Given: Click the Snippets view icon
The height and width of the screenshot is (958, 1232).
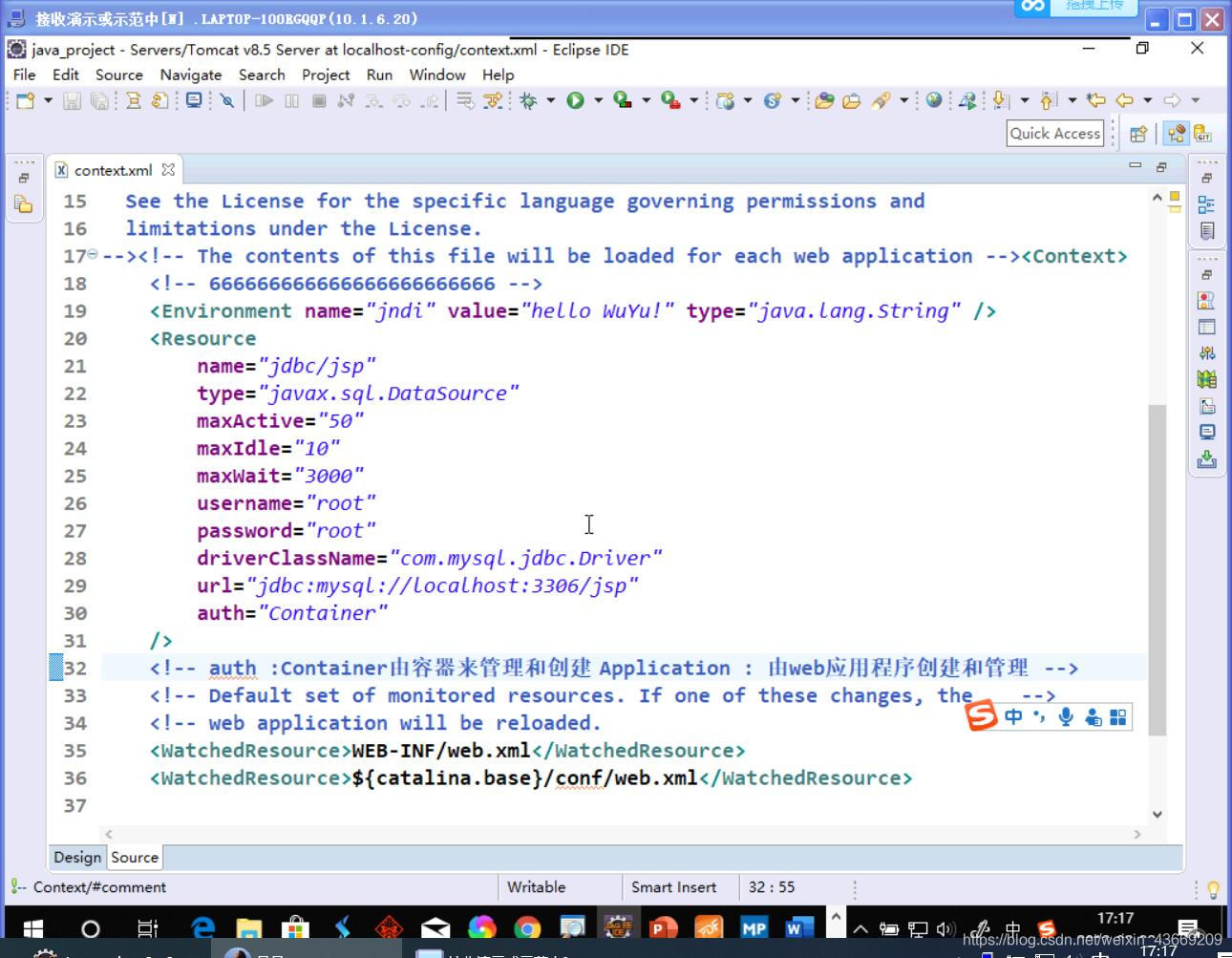Looking at the screenshot, I should pos(1206,406).
